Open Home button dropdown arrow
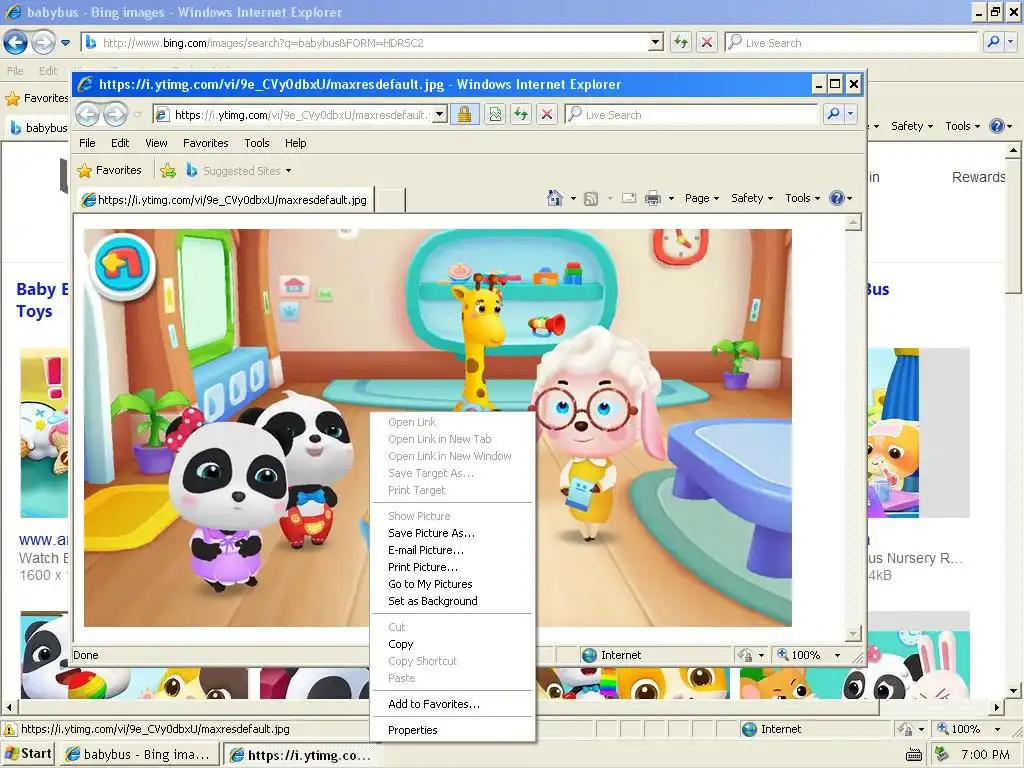The image size is (1024, 768). 573,199
